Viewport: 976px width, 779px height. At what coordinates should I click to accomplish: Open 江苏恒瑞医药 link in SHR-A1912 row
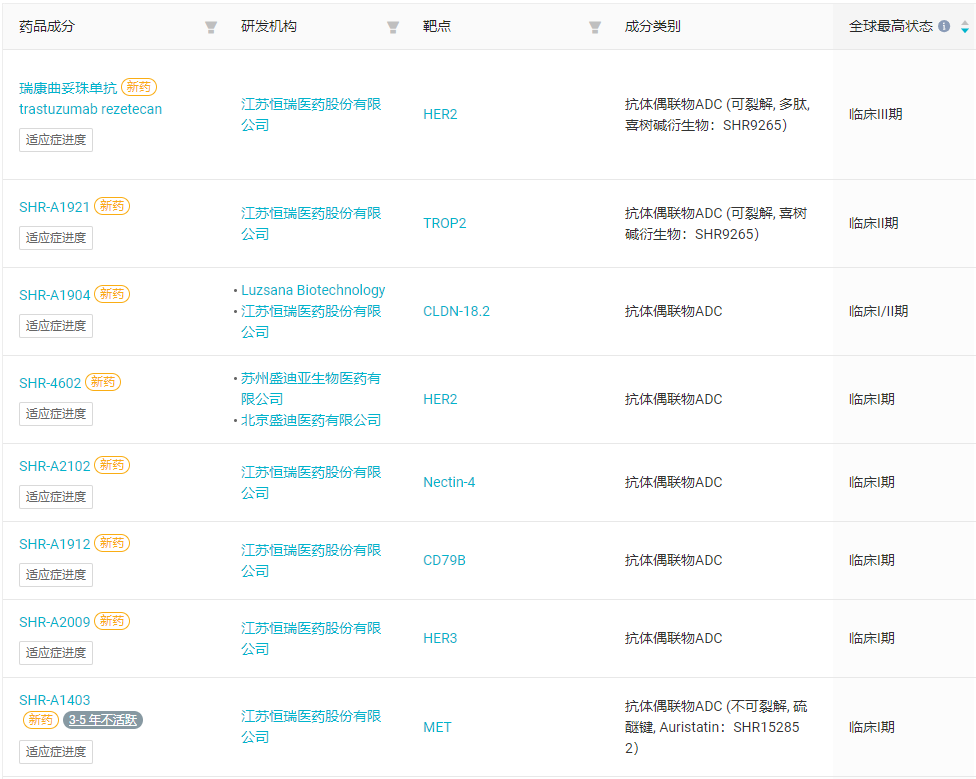(x=311, y=561)
